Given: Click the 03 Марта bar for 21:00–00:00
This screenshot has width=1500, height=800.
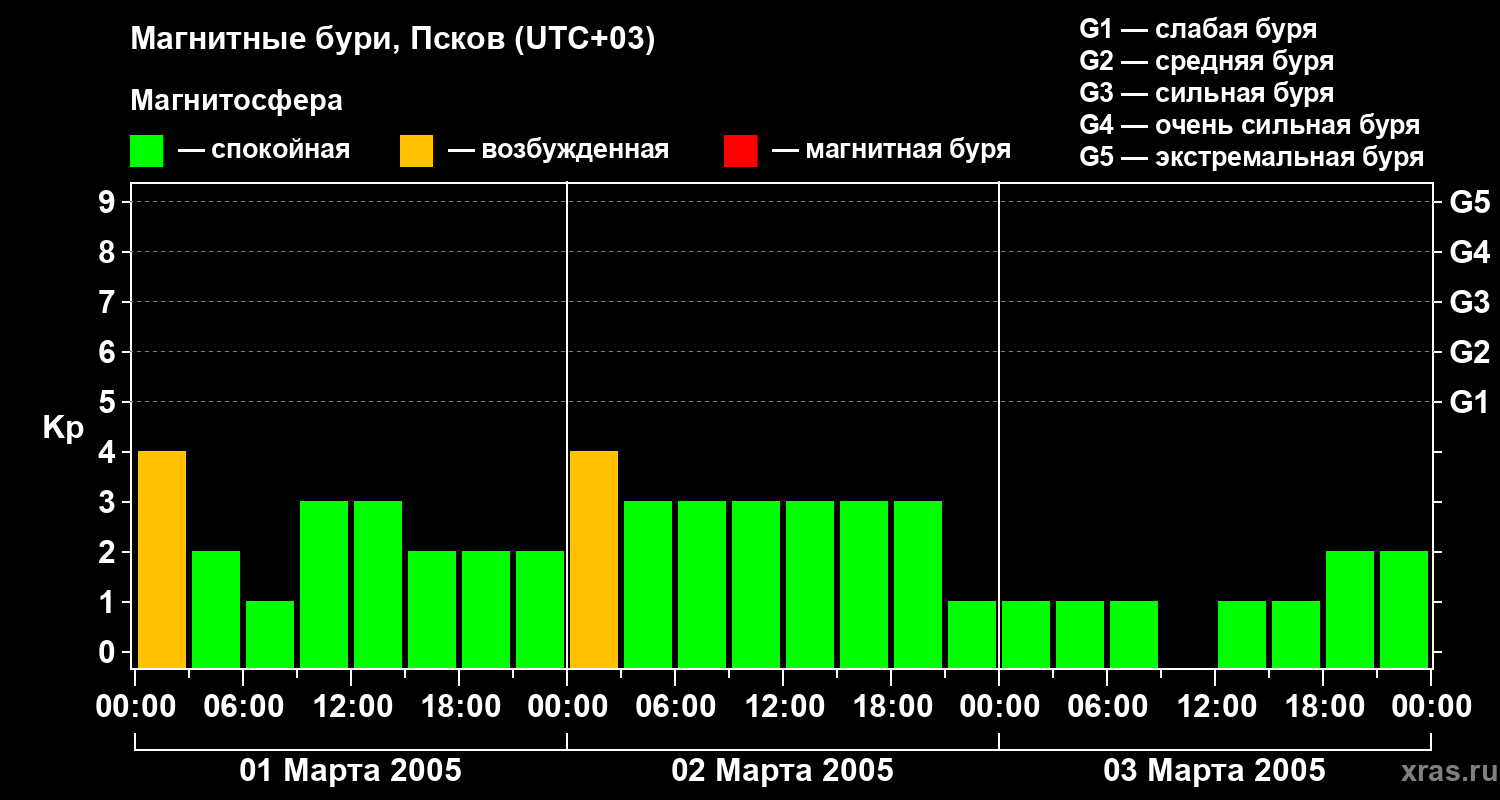Looking at the screenshot, I should tap(1404, 609).
